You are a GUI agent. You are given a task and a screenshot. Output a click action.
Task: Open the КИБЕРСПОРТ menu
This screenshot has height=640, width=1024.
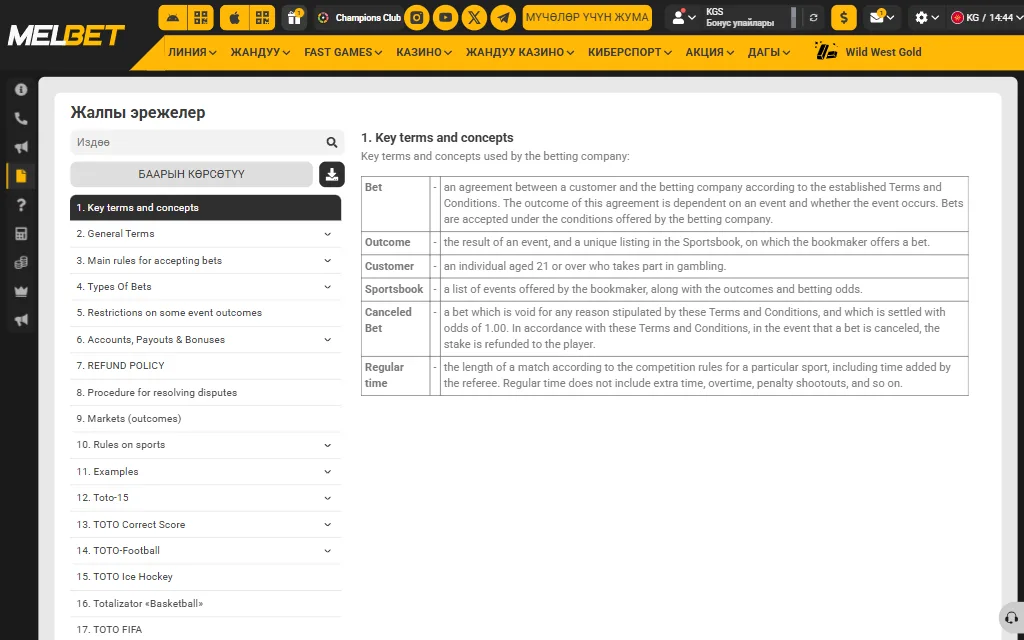[630, 52]
